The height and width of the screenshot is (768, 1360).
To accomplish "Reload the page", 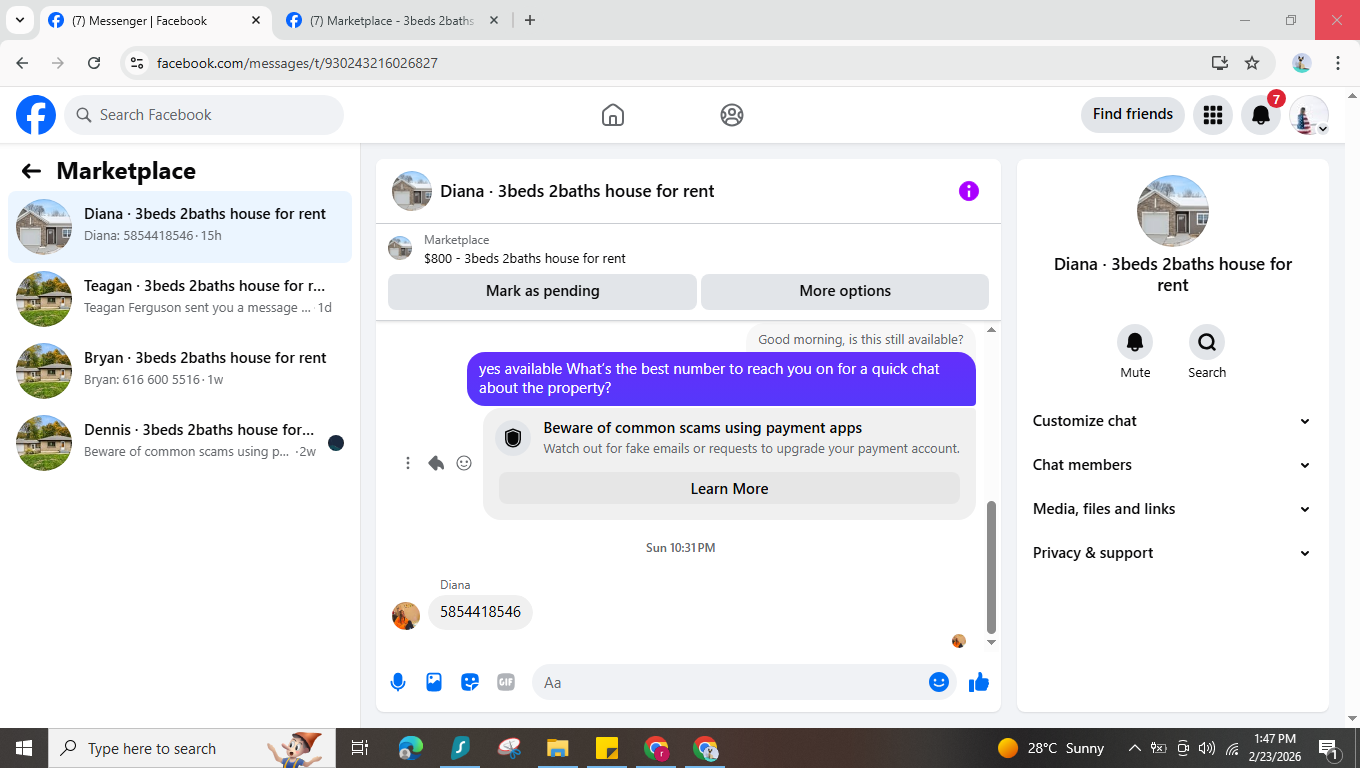I will point(94,63).
